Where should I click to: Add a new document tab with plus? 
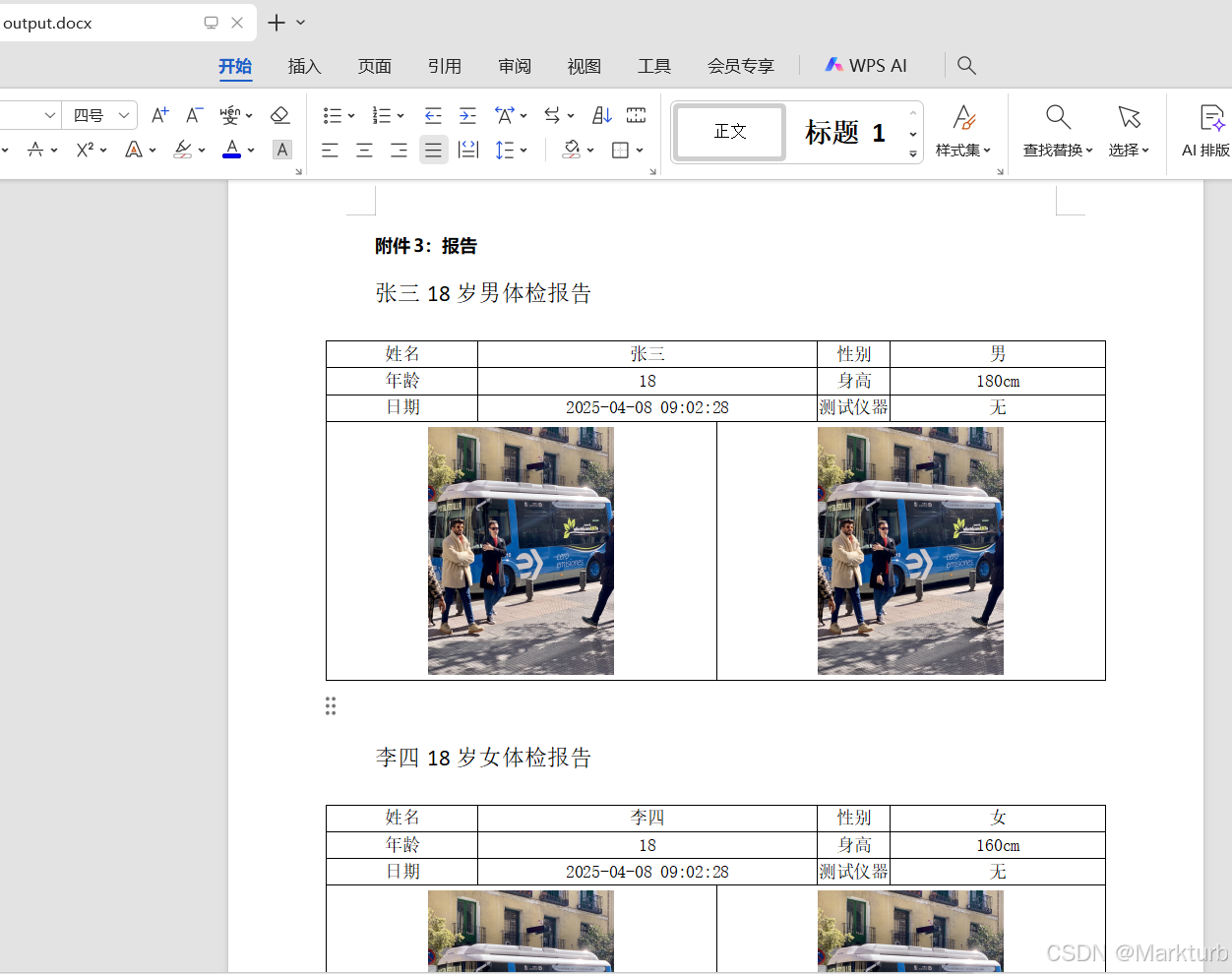pos(277,23)
